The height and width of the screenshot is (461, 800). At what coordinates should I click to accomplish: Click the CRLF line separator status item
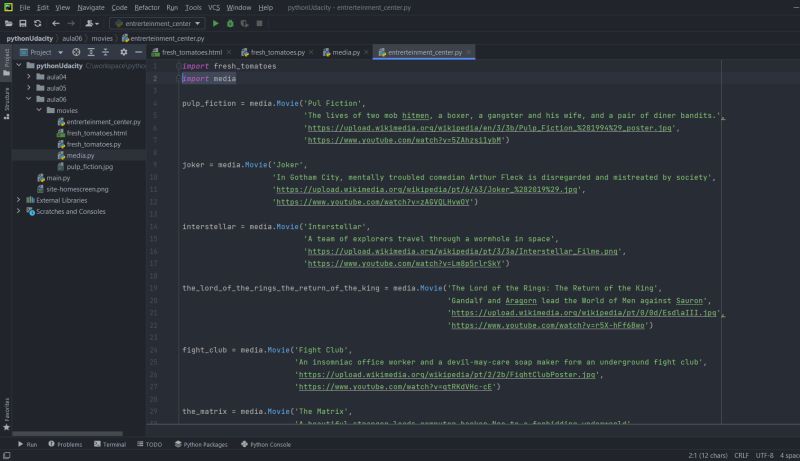tap(741, 455)
